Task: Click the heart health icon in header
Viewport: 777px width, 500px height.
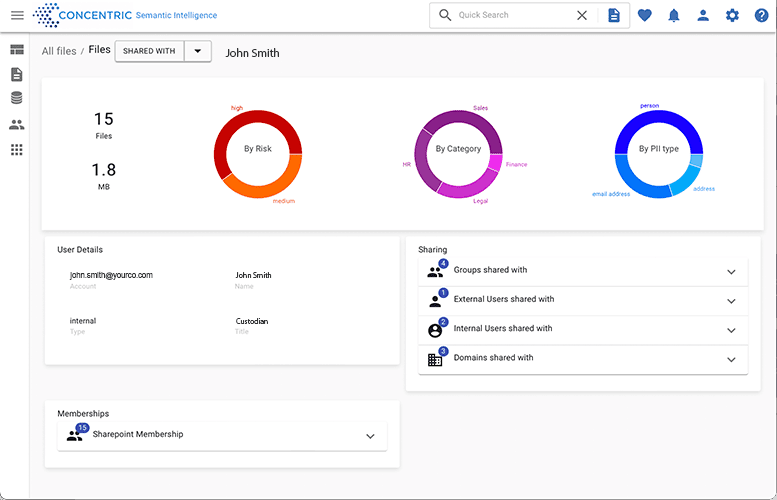Action: coord(644,15)
